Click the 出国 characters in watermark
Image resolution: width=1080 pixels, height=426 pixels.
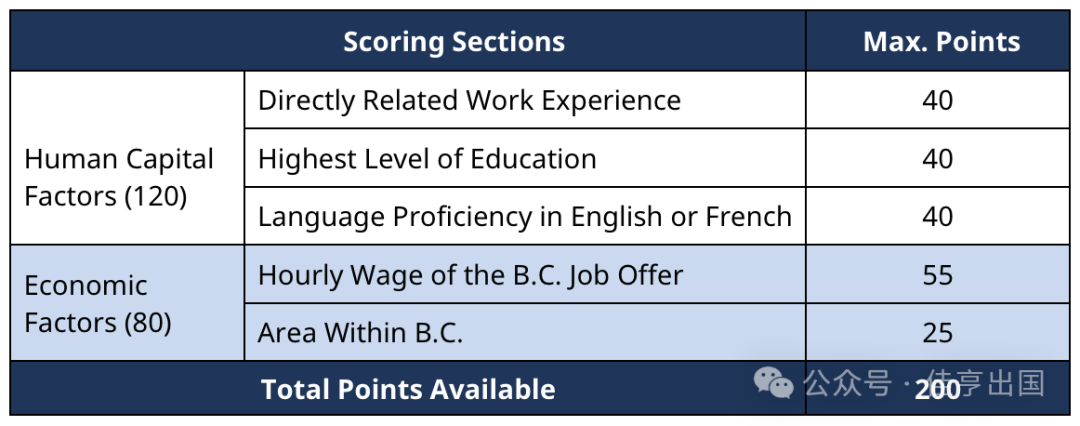(x=1017, y=383)
